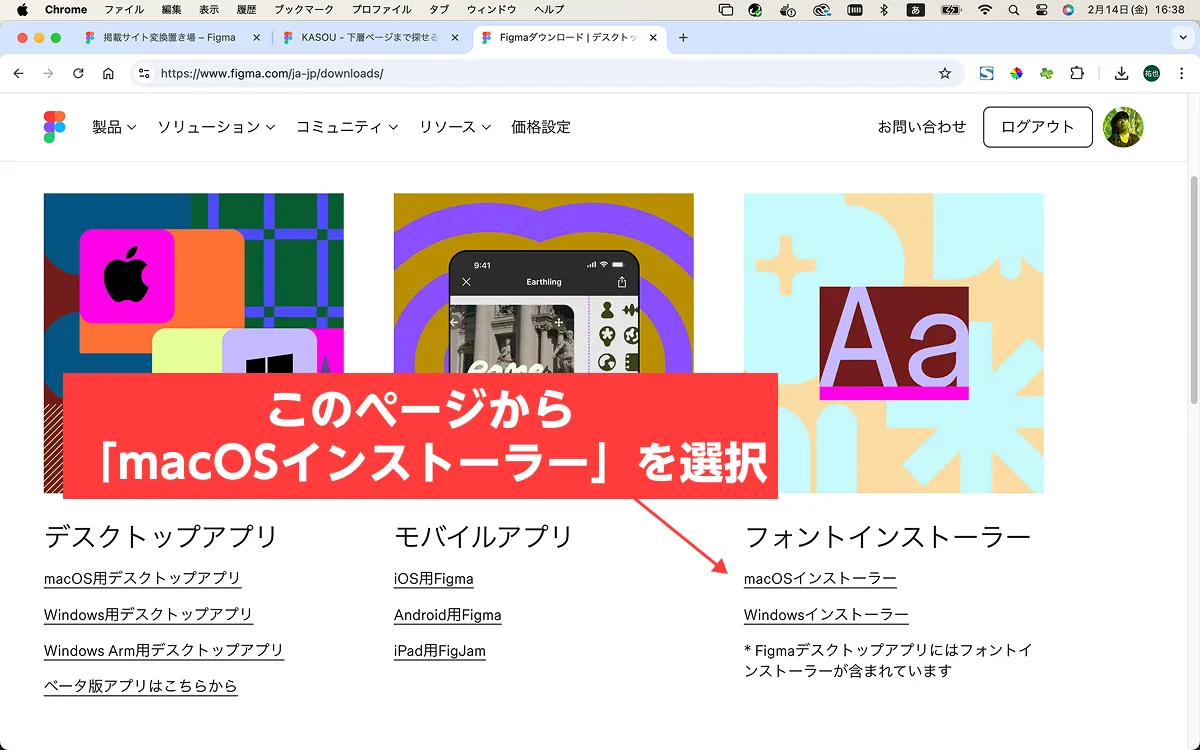The image size is (1200, 750).
Task: Expand the コミュニティ dropdown menu
Action: point(346,127)
